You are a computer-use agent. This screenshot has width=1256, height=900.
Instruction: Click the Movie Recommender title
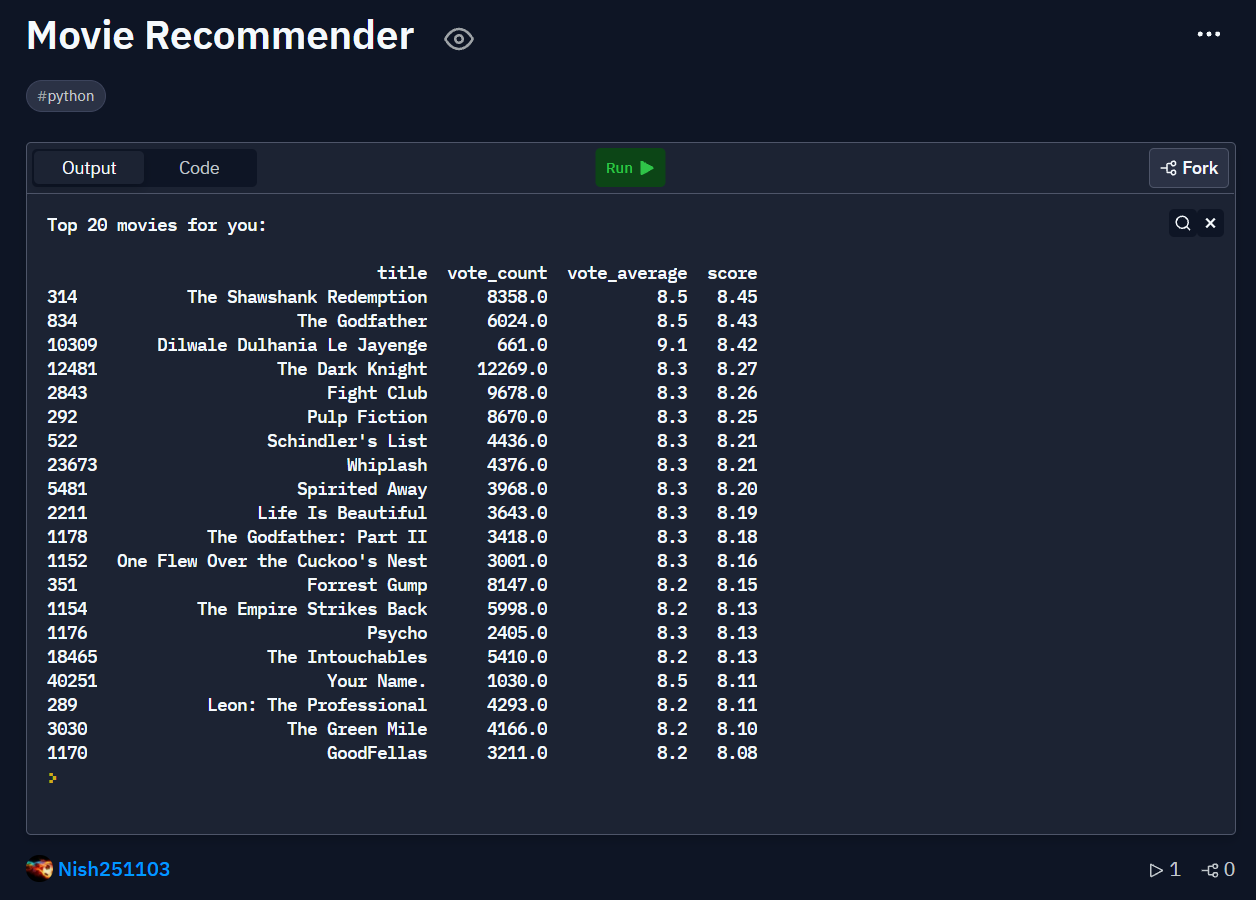(x=220, y=36)
